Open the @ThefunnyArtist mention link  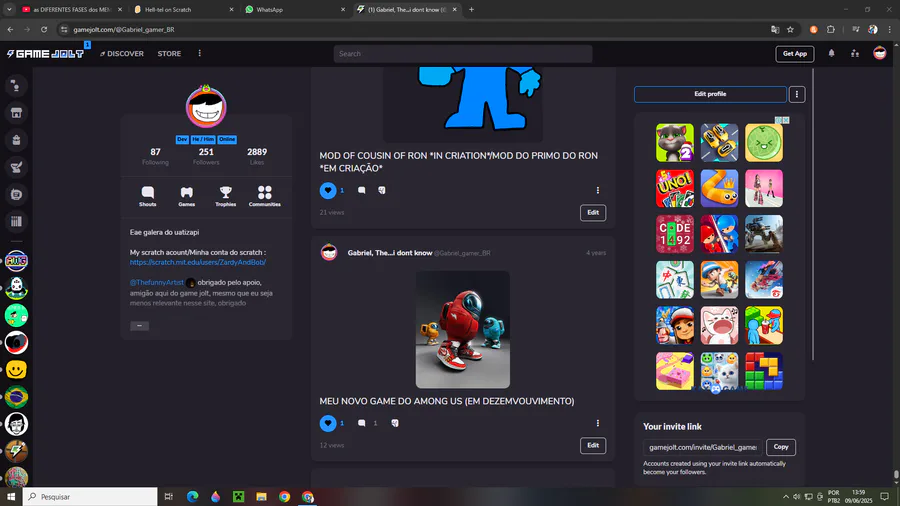click(x=157, y=282)
